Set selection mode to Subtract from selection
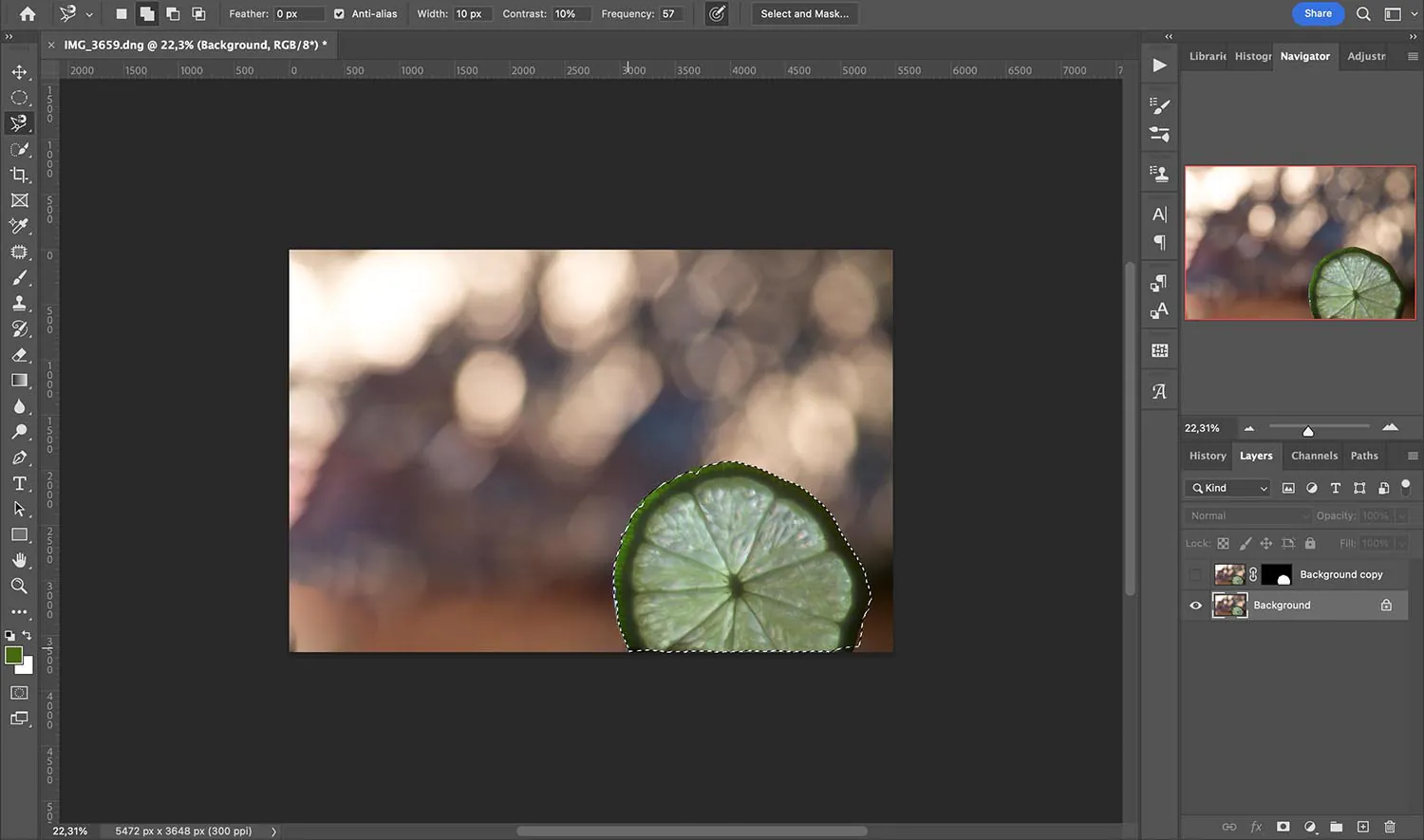 point(173,14)
